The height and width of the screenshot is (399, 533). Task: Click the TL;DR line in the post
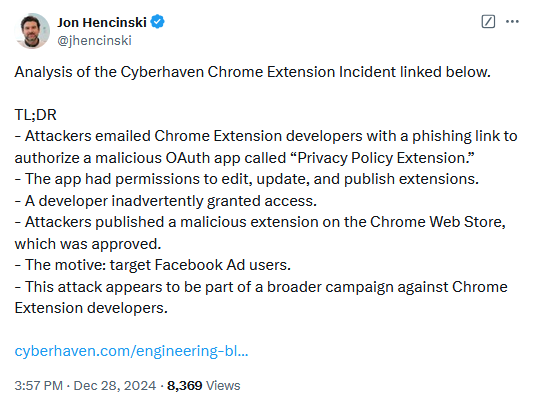pyautogui.click(x=35, y=115)
